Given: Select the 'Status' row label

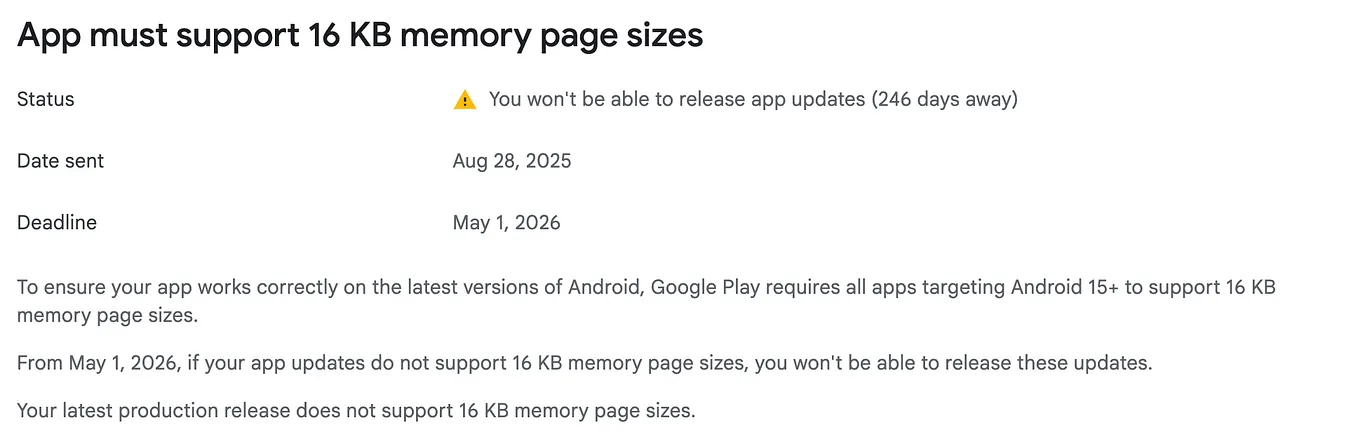Looking at the screenshot, I should click(46, 100).
